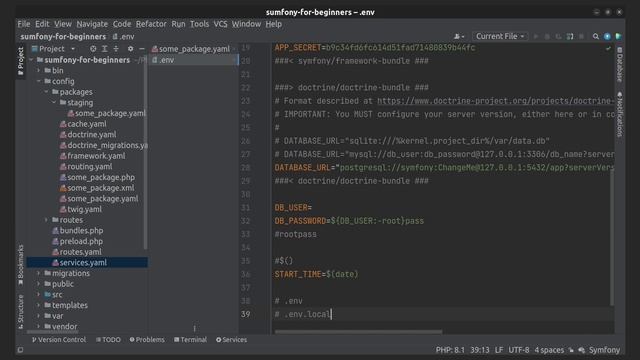Open the Current File run configuration dropdown
This screenshot has height=360, width=640.
(x=500, y=36)
